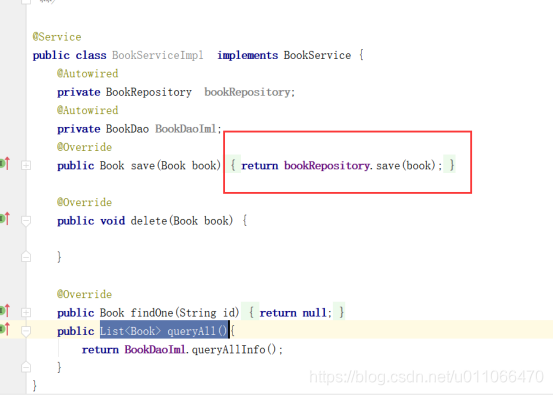Image resolution: width=553 pixels, height=395 pixels.
Task: Click the queryAllInfo() method call
Action: (234, 350)
